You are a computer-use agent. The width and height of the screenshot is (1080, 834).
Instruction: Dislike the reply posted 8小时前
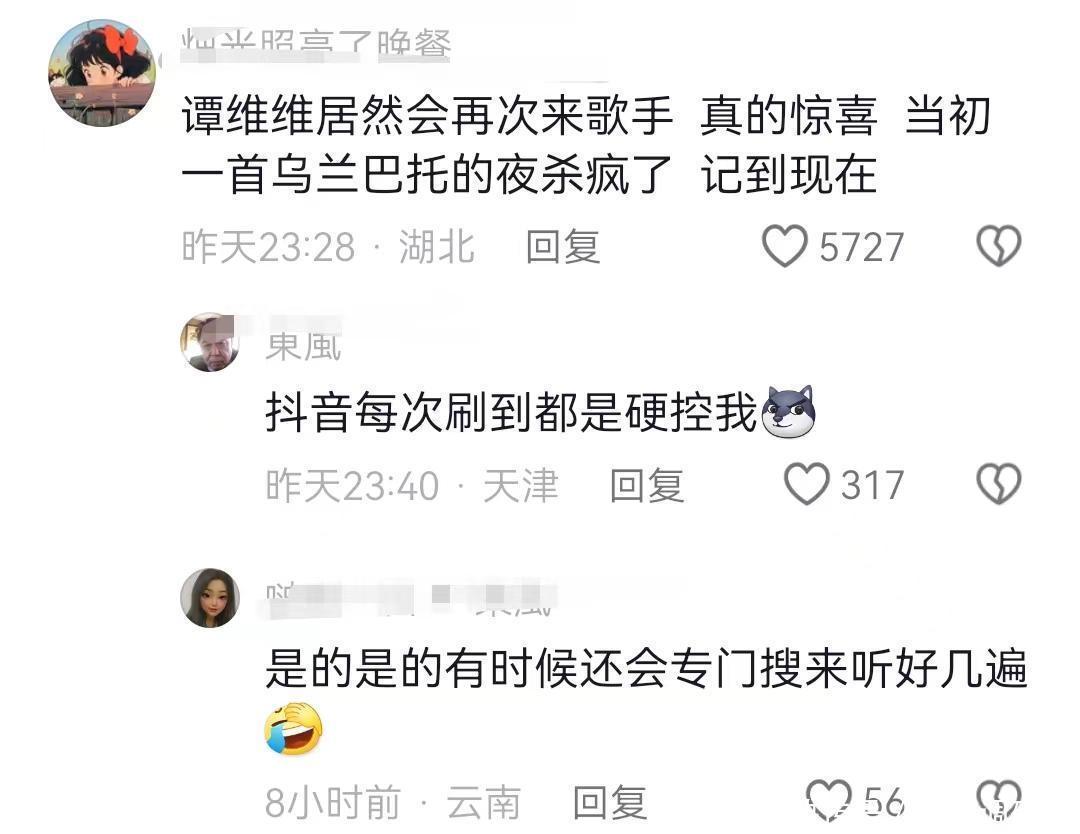click(x=999, y=800)
